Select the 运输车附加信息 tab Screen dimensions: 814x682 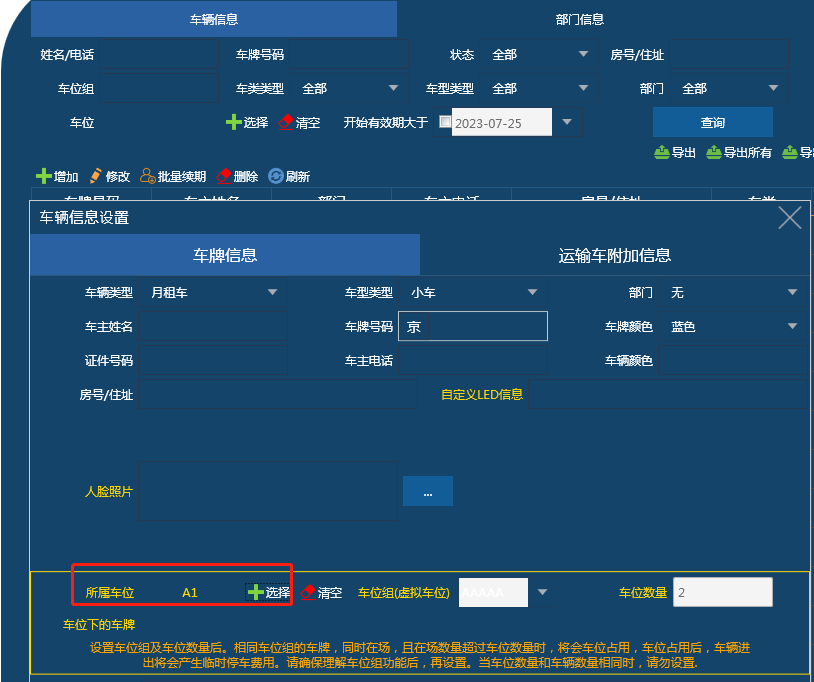(x=615, y=255)
